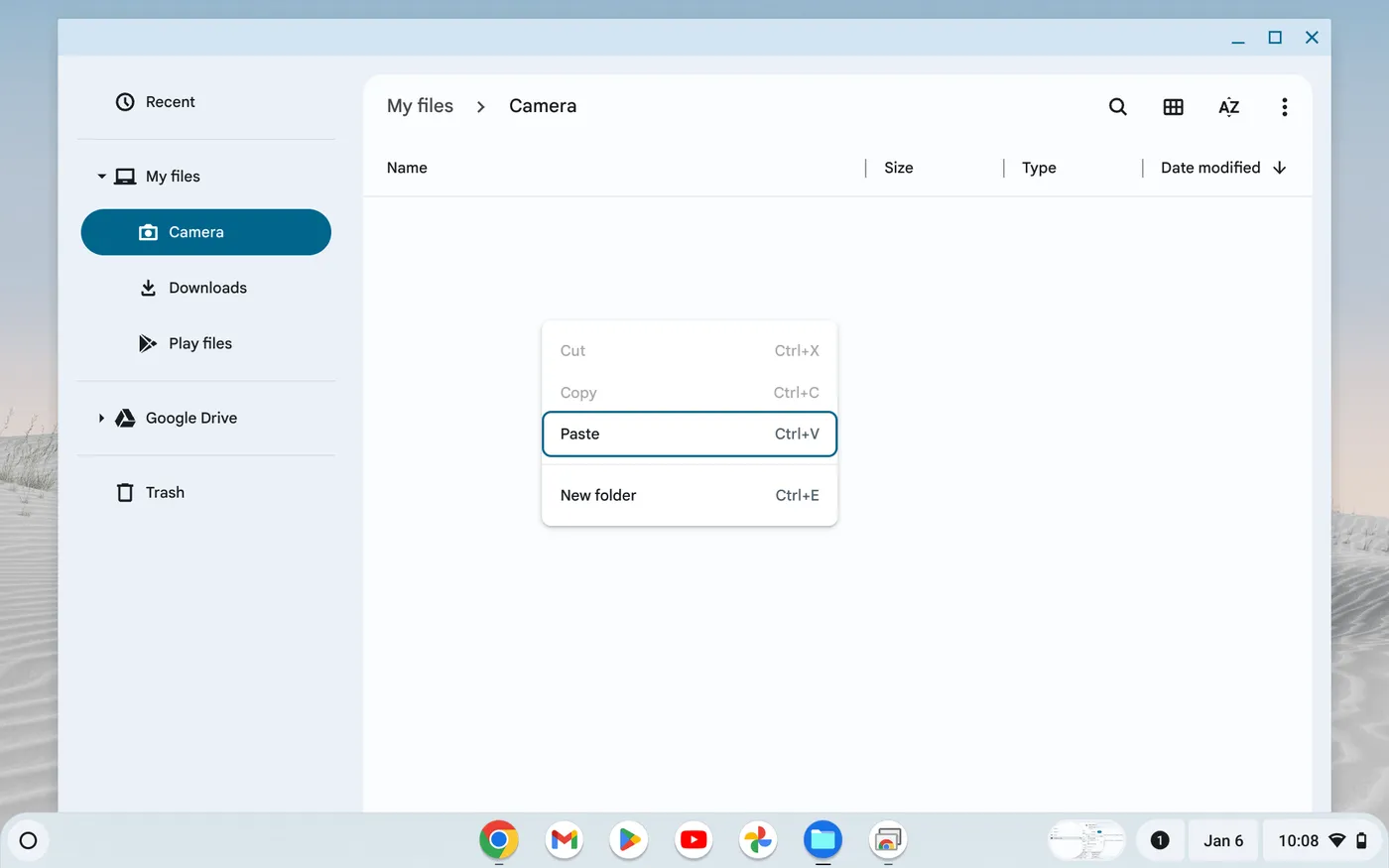Maximize the Files window

pyautogui.click(x=1275, y=38)
